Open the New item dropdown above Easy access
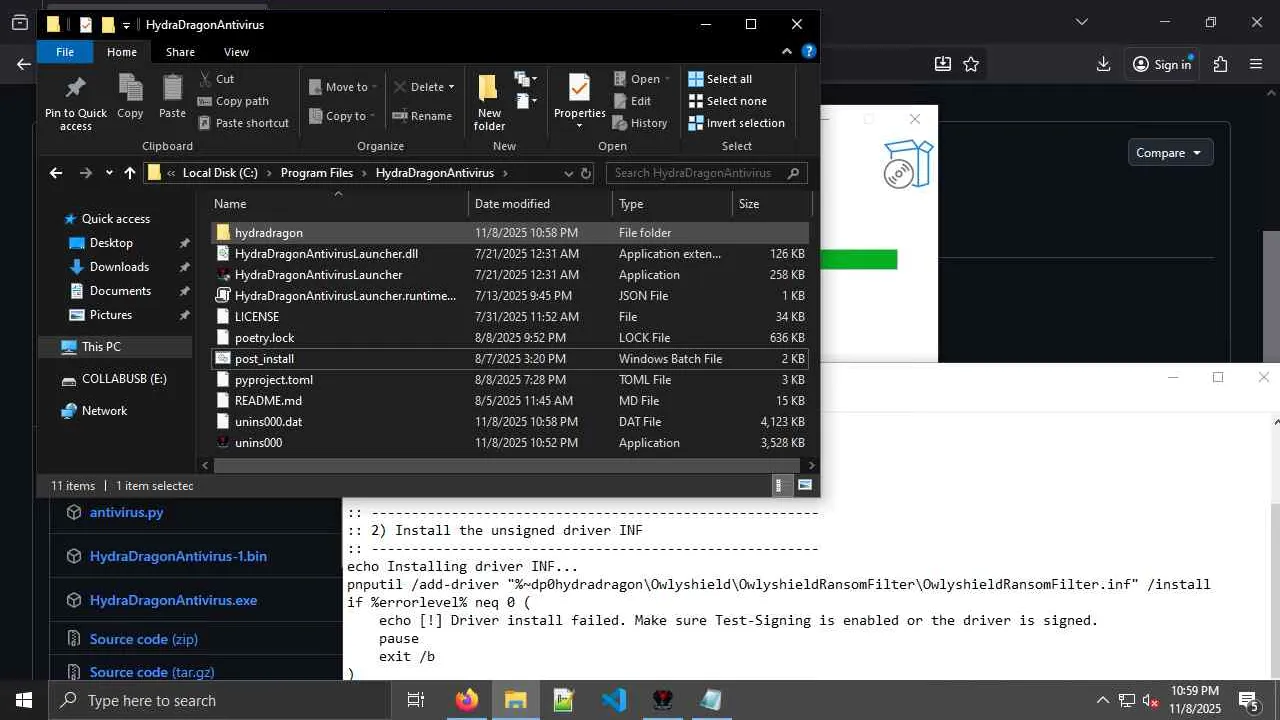1280x720 pixels. (x=526, y=78)
